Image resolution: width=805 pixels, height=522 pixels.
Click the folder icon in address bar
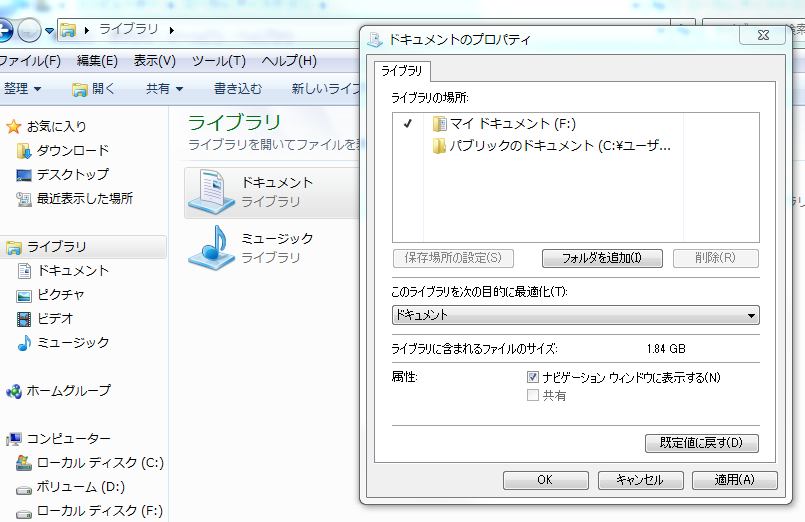point(68,31)
